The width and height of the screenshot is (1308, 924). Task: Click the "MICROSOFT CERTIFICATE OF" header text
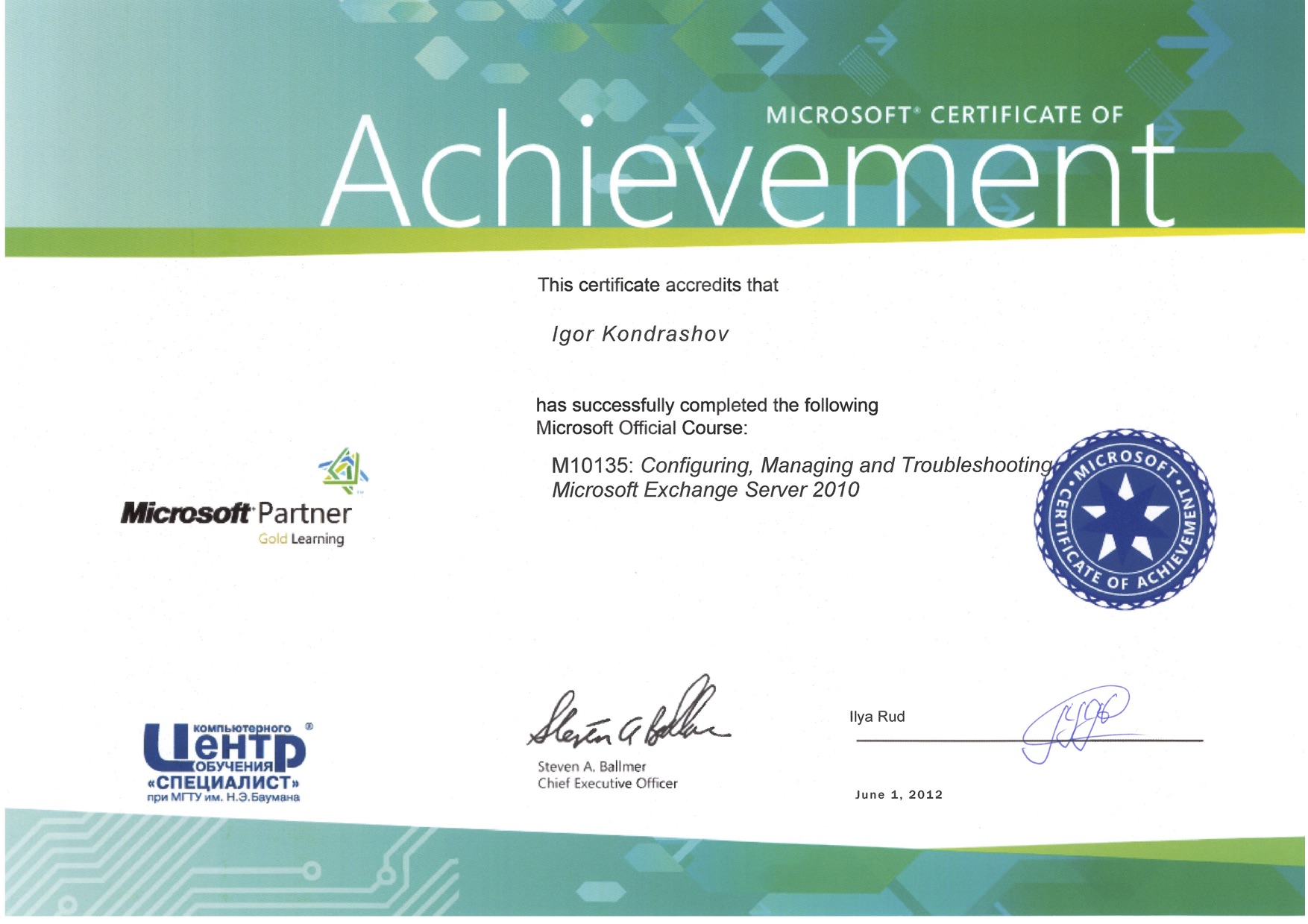[x=945, y=115]
